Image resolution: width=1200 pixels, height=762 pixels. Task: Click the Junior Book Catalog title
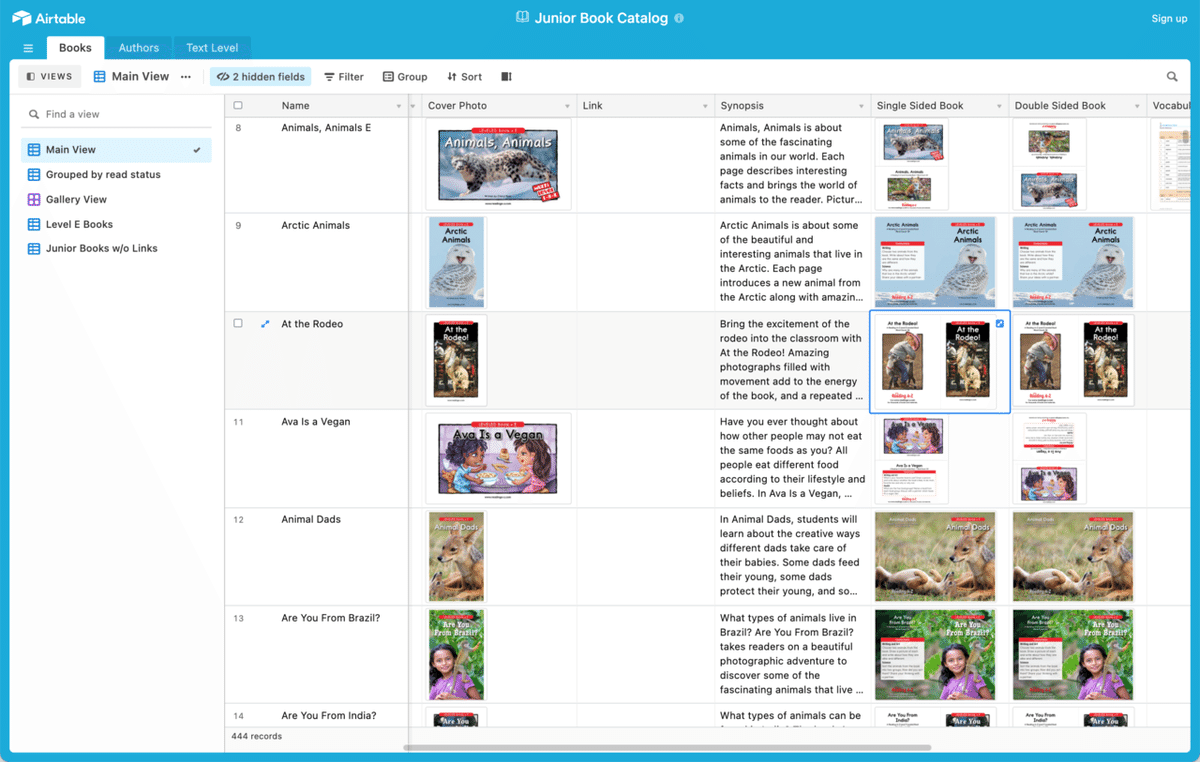(x=601, y=18)
